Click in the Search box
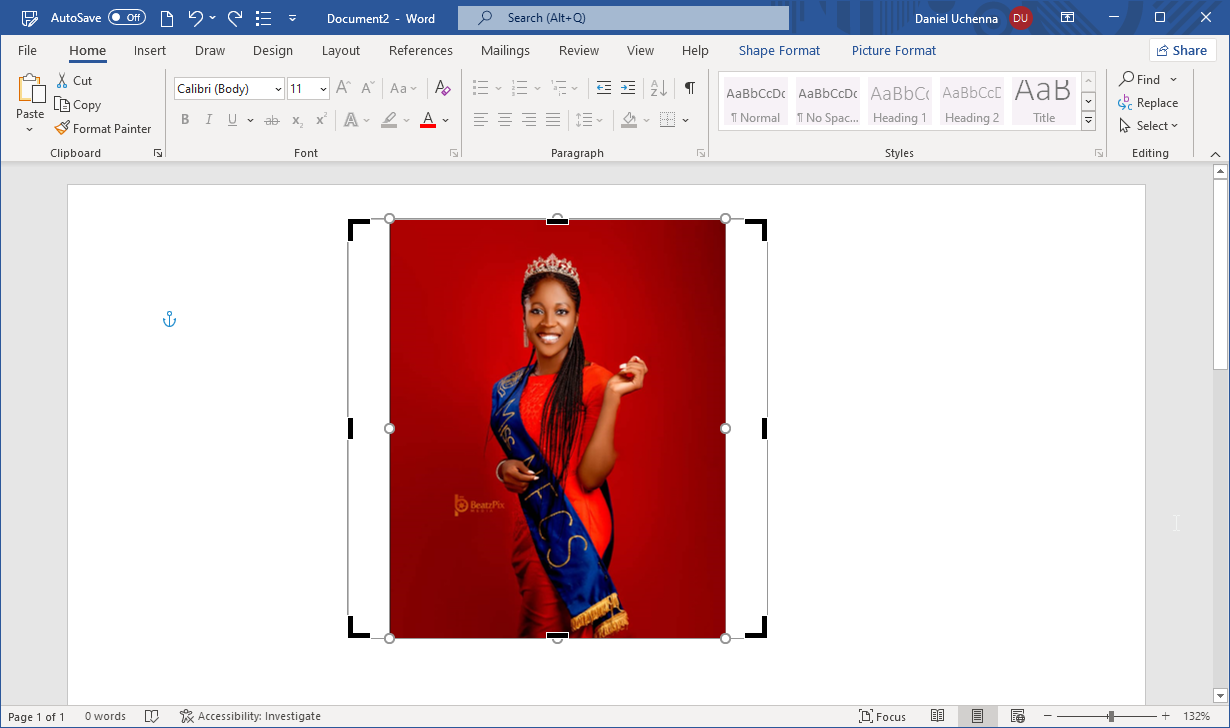1230x728 pixels. pos(623,18)
